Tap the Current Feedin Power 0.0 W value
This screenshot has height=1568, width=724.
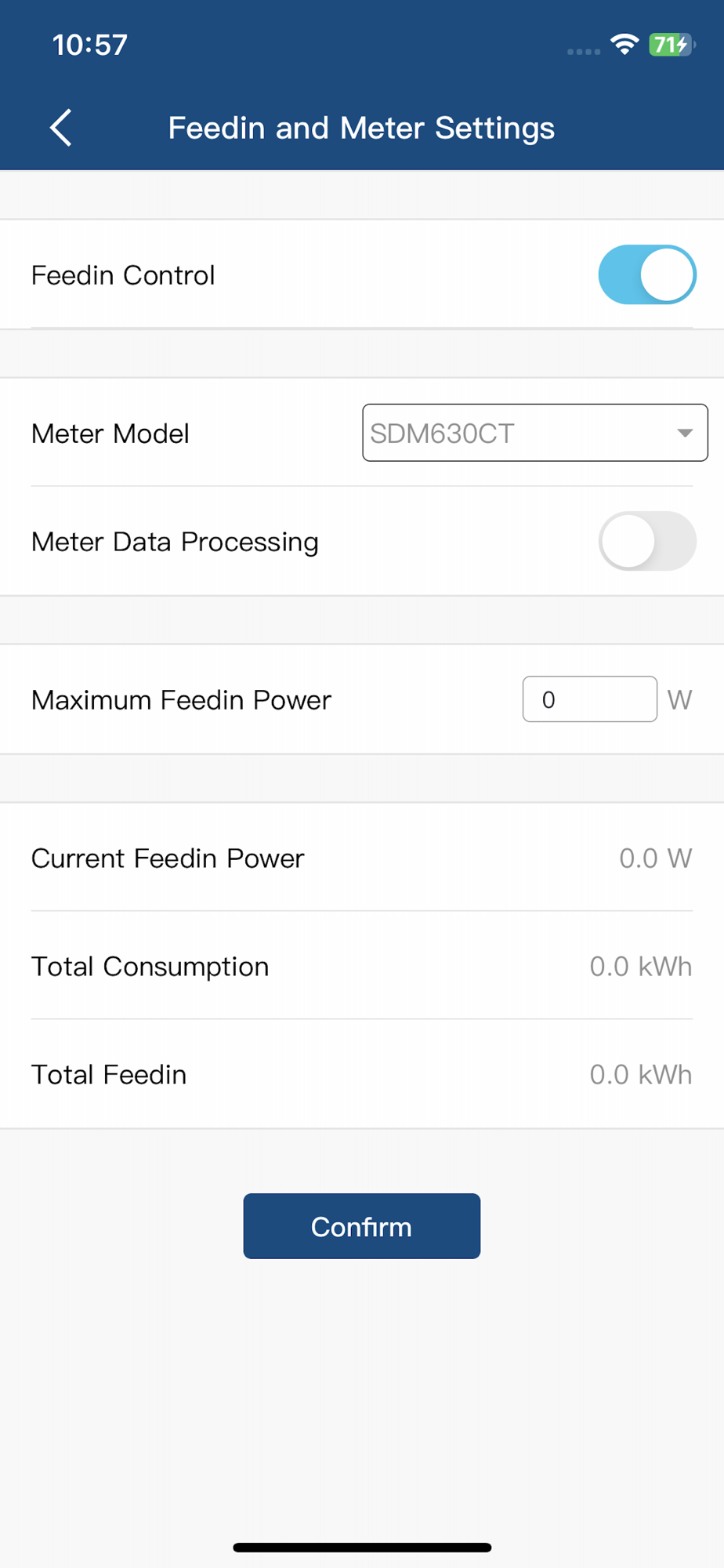pos(655,858)
